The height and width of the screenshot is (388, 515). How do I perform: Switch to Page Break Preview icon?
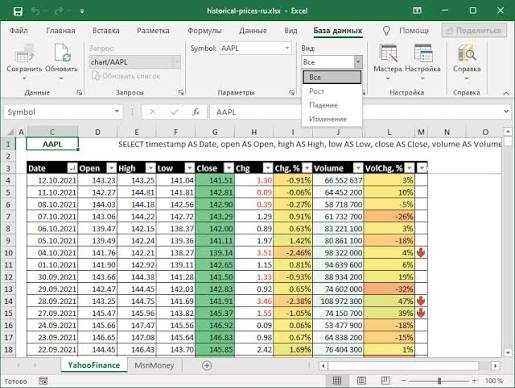point(385,380)
